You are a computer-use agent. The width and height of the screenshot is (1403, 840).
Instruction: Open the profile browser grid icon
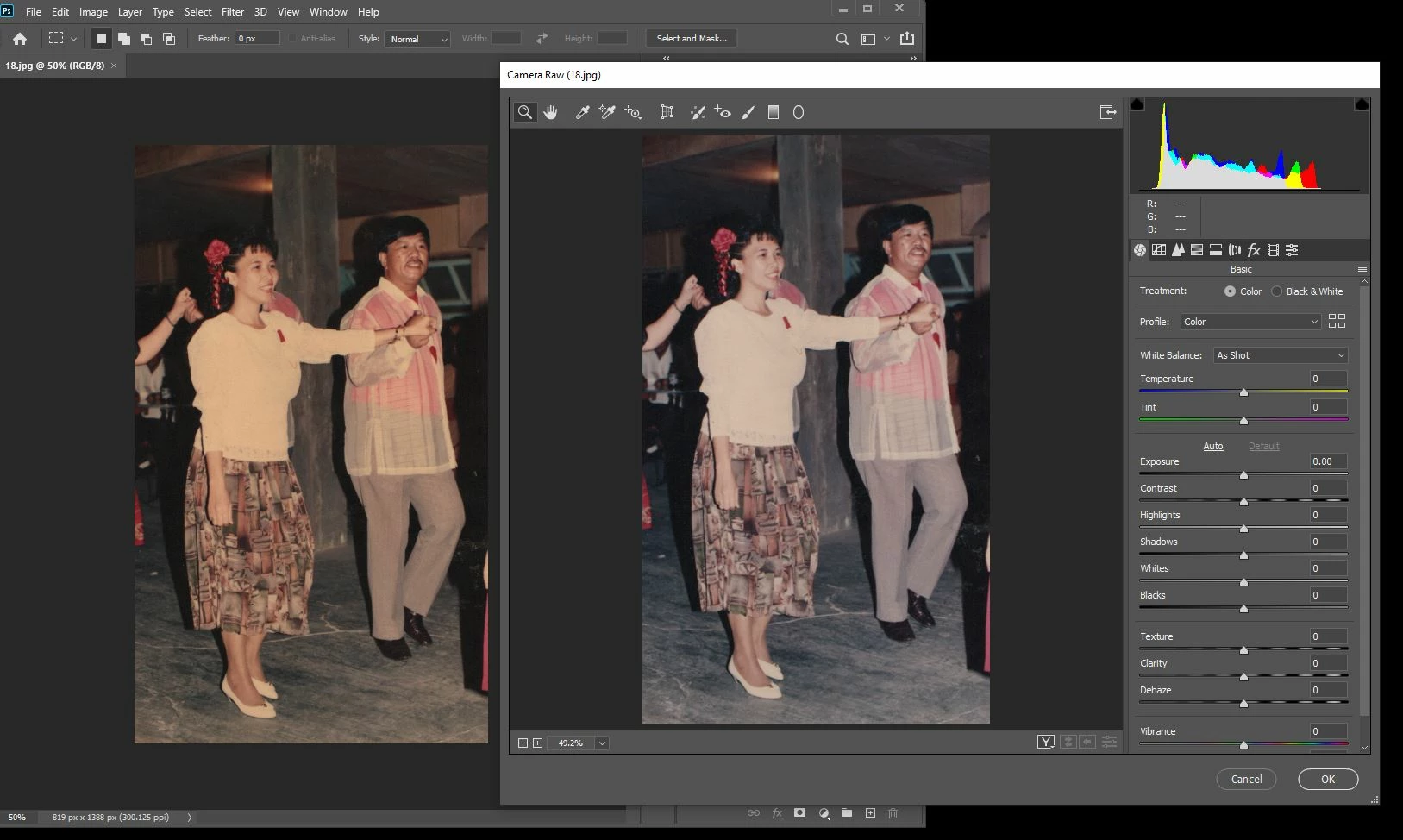tap(1337, 321)
